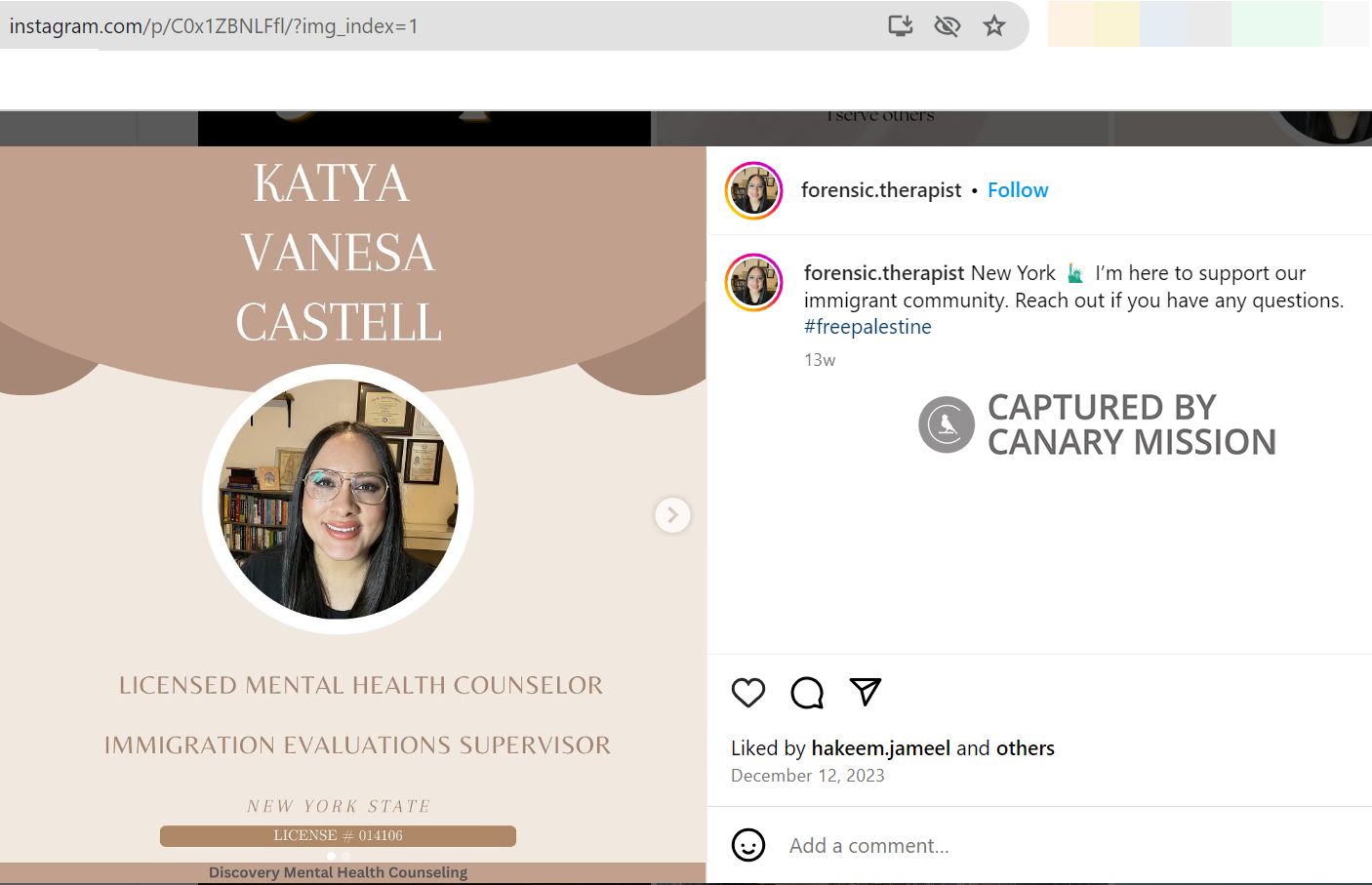Open caption author's avatar next to caption
Viewport: 1372px width, 885px height.
[x=753, y=283]
